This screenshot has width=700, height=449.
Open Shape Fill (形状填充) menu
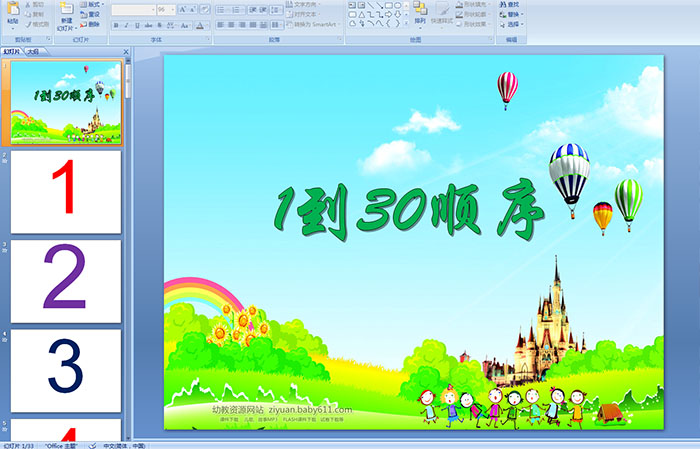pos(473,4)
